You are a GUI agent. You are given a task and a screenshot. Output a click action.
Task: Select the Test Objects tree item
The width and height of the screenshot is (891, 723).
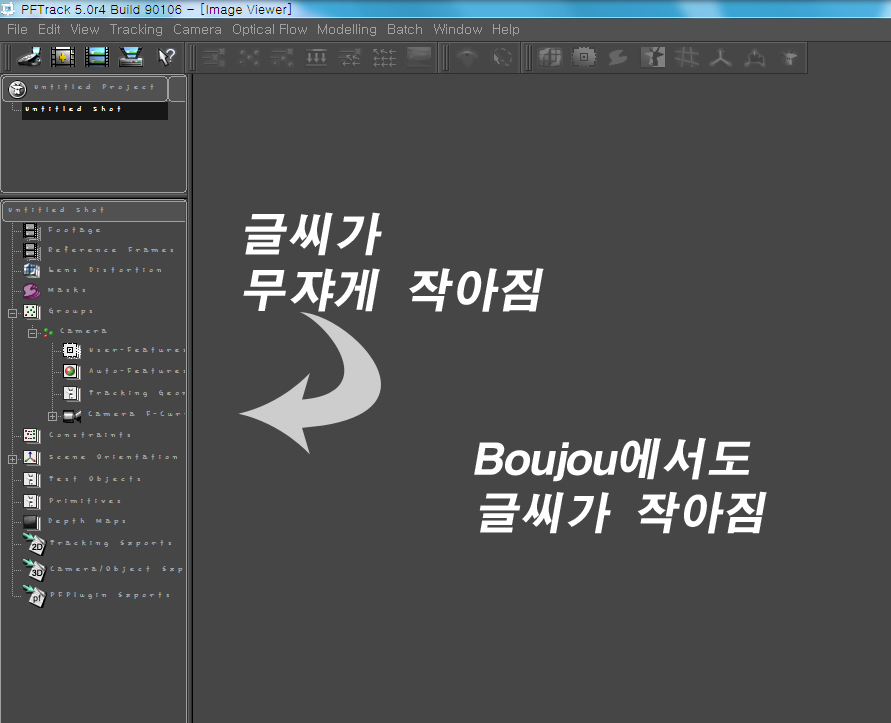tap(95, 479)
